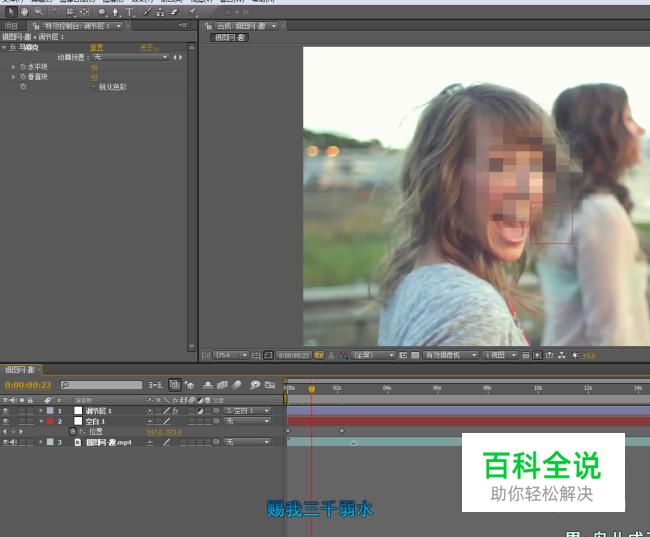Toggle the 垂直块 stopwatch

(x=23, y=77)
